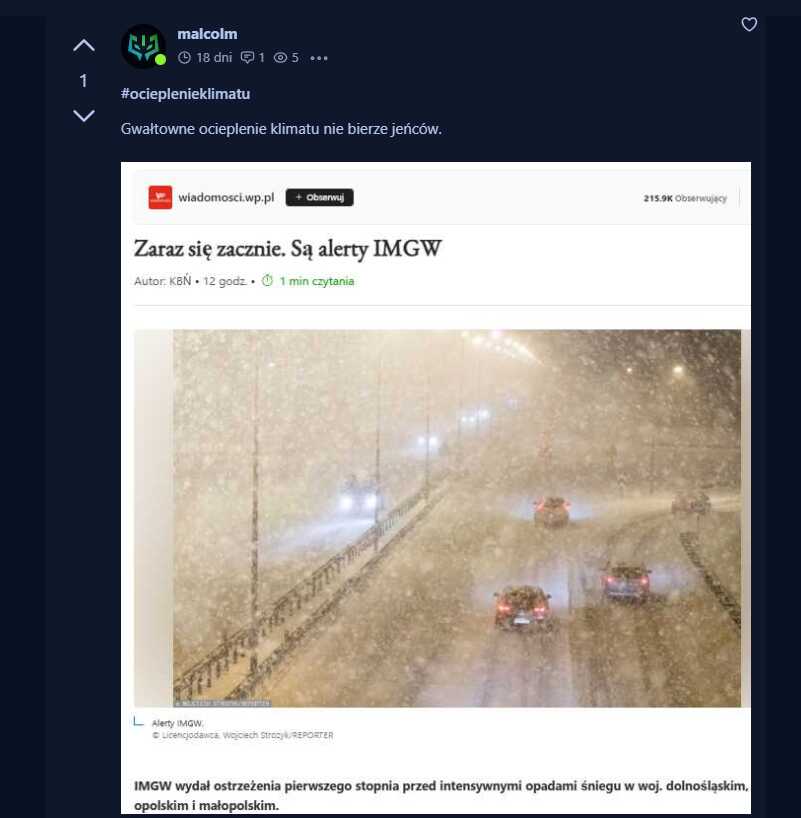This screenshot has width=801, height=818.
Task: Click the red wp.pl logo icon
Action: click(x=160, y=197)
